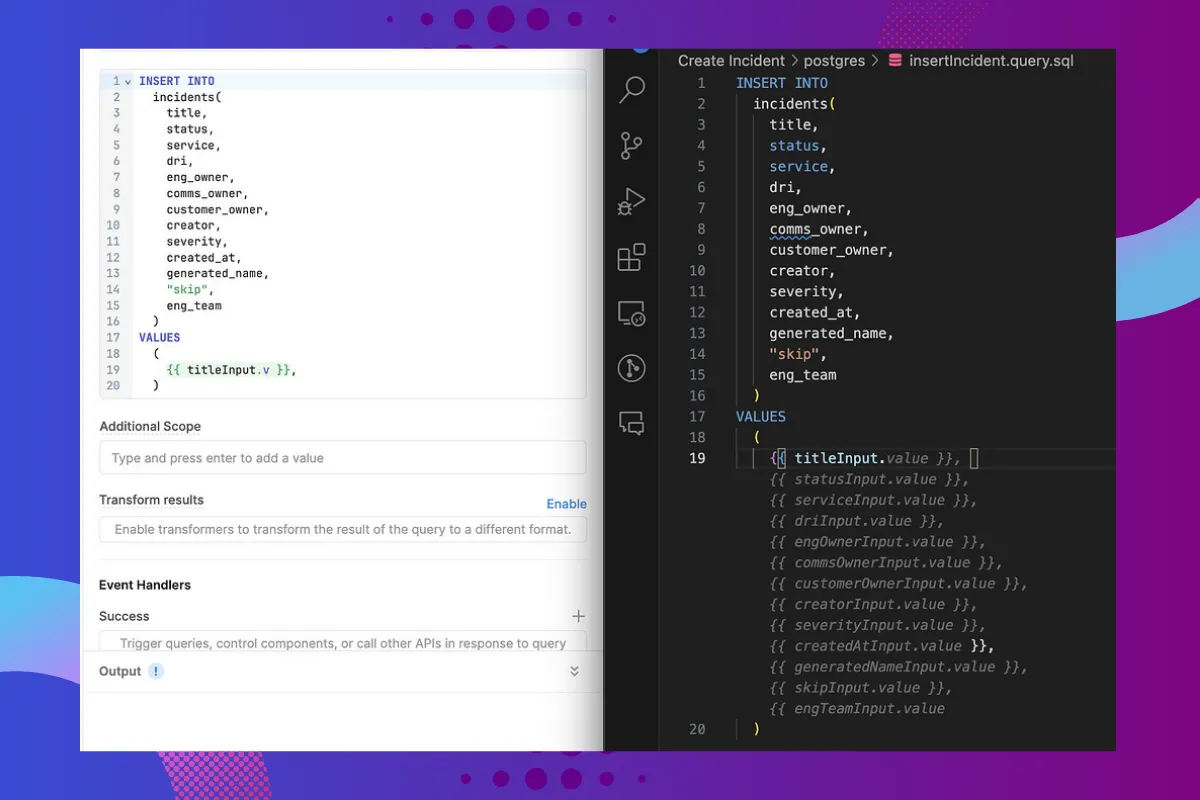Image resolution: width=1200 pixels, height=800 pixels.
Task: Click the Output info badge icon
Action: [x=156, y=671]
